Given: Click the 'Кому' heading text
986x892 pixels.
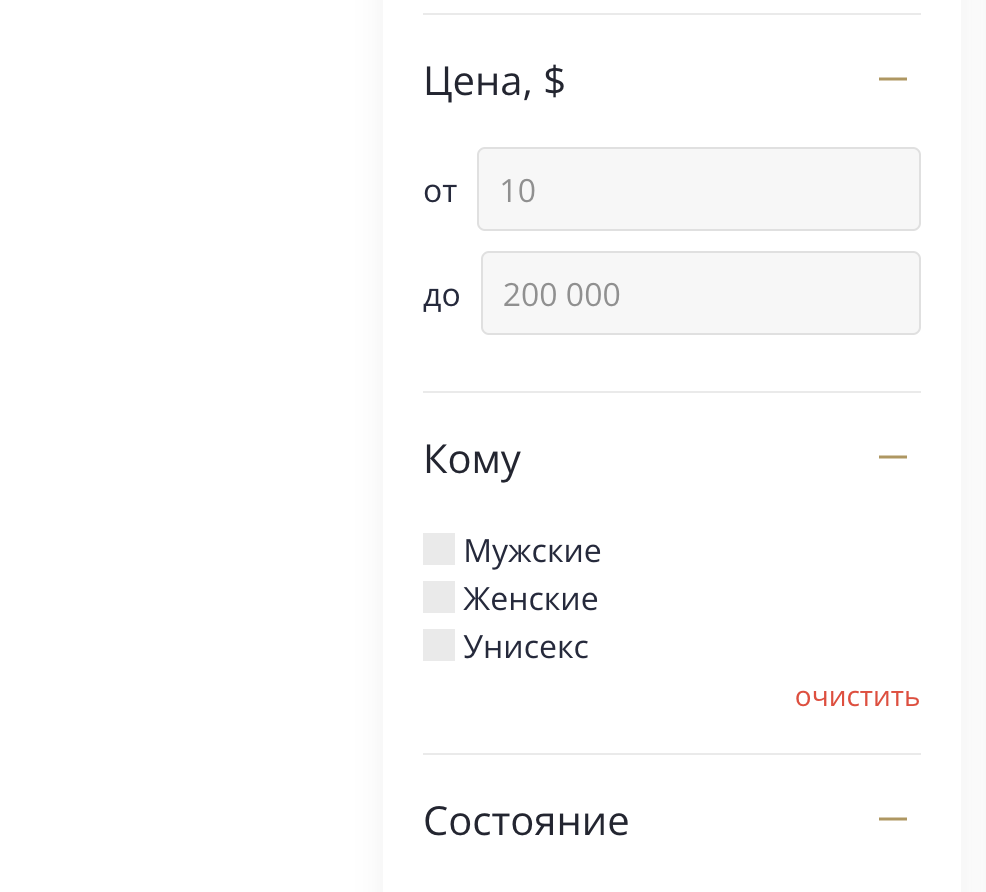Looking at the screenshot, I should click(472, 459).
